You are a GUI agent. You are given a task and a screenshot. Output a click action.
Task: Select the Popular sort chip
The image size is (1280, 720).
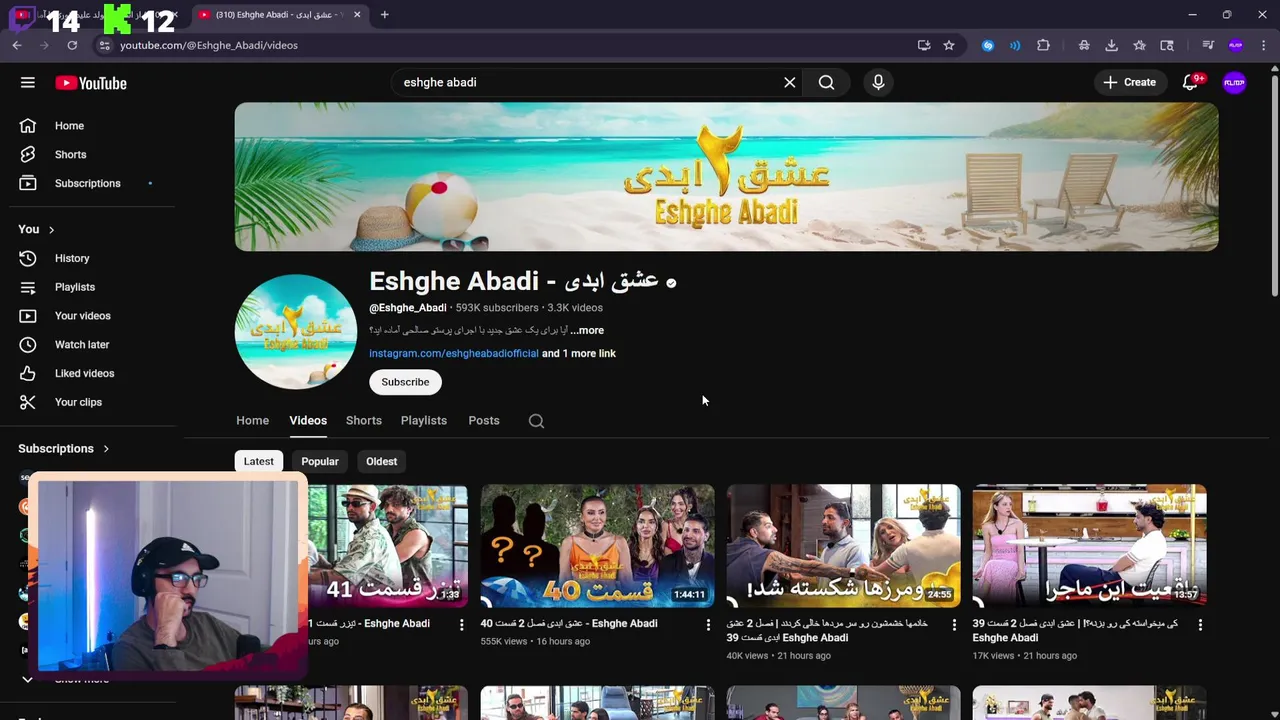(320, 461)
